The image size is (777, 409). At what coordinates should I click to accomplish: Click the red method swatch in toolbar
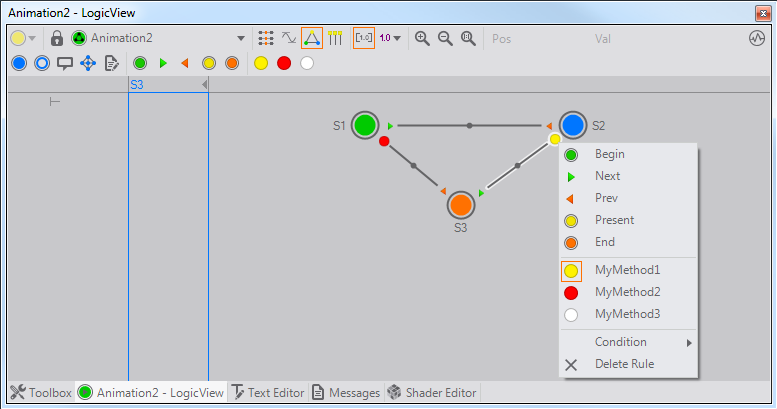(284, 63)
